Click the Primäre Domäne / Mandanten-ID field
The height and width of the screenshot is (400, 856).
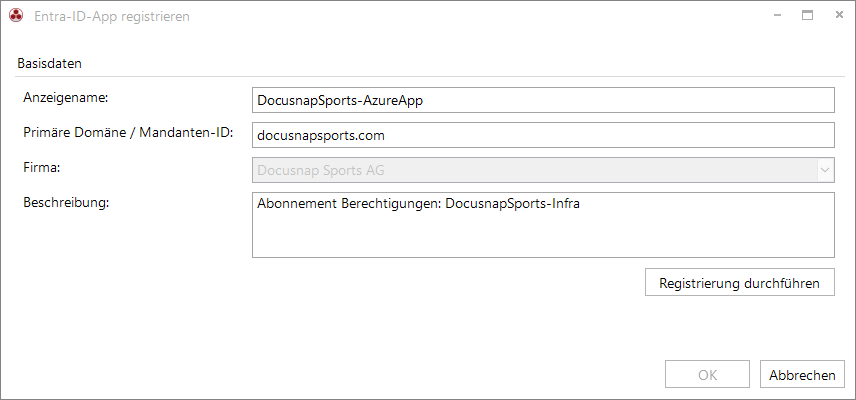[543, 135]
